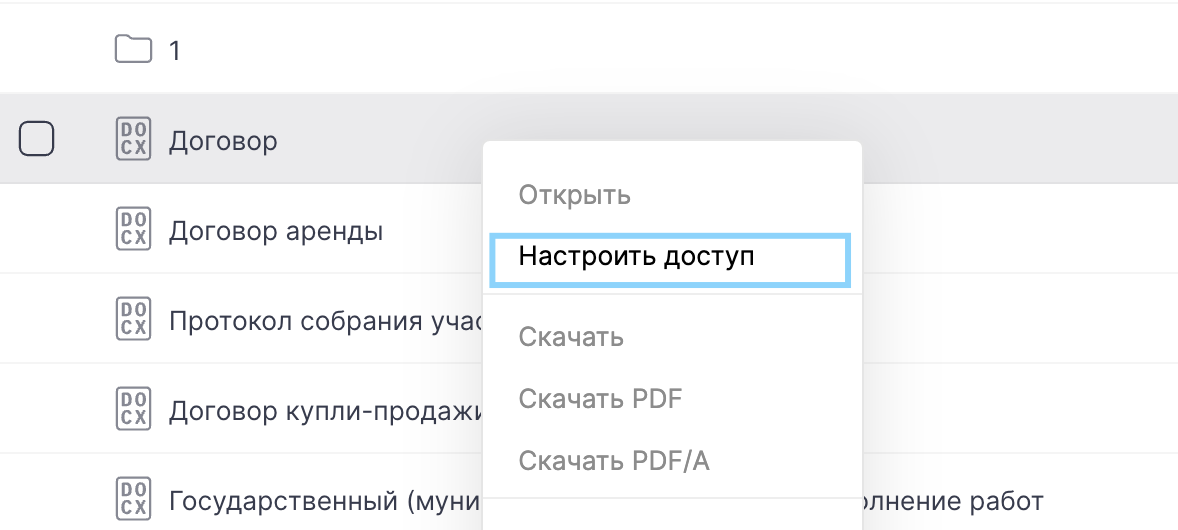Select Настроить доступ from the context menu
This screenshot has width=1178, height=530.
coord(636,256)
